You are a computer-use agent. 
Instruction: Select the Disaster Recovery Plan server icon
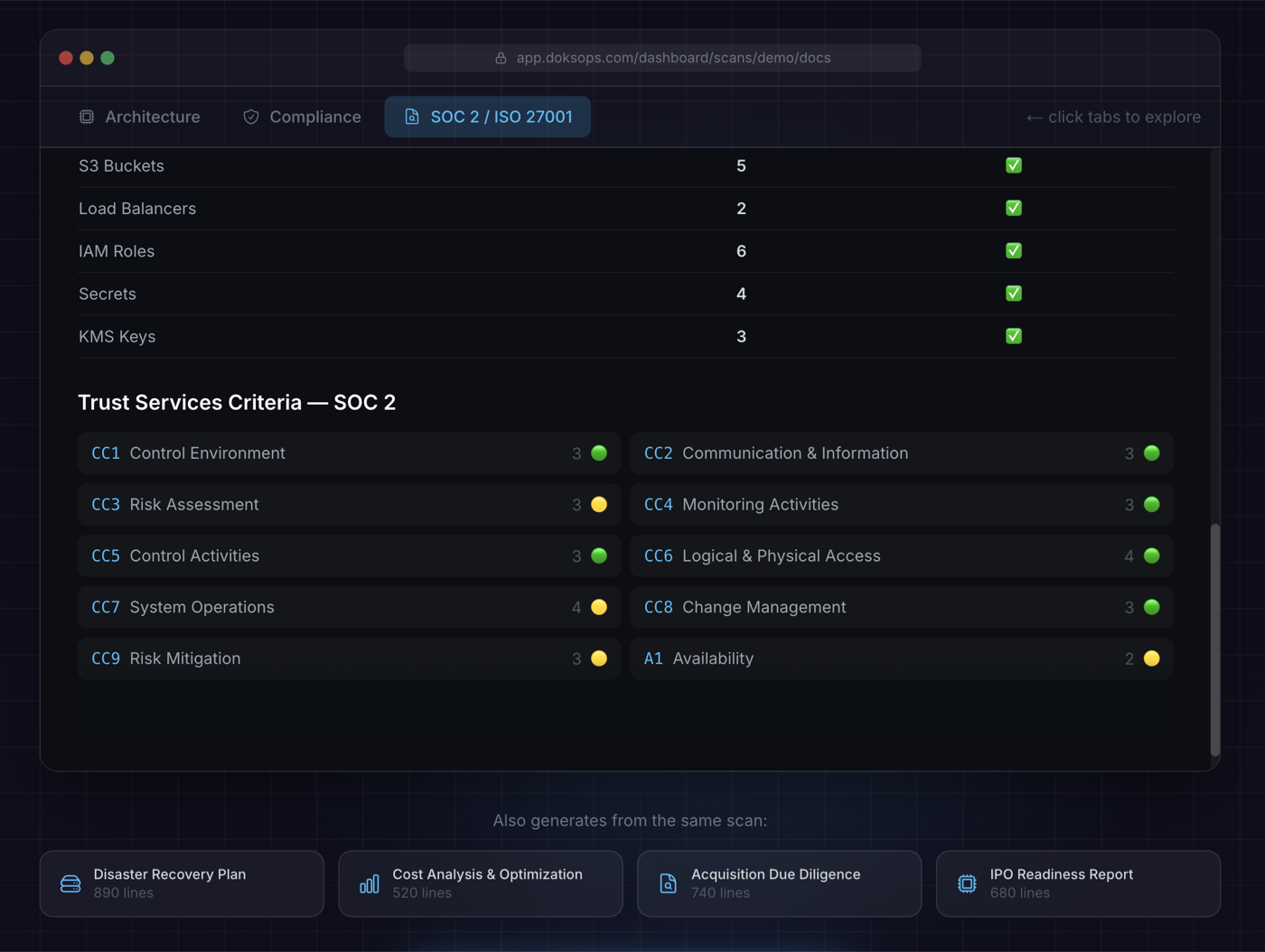70,883
